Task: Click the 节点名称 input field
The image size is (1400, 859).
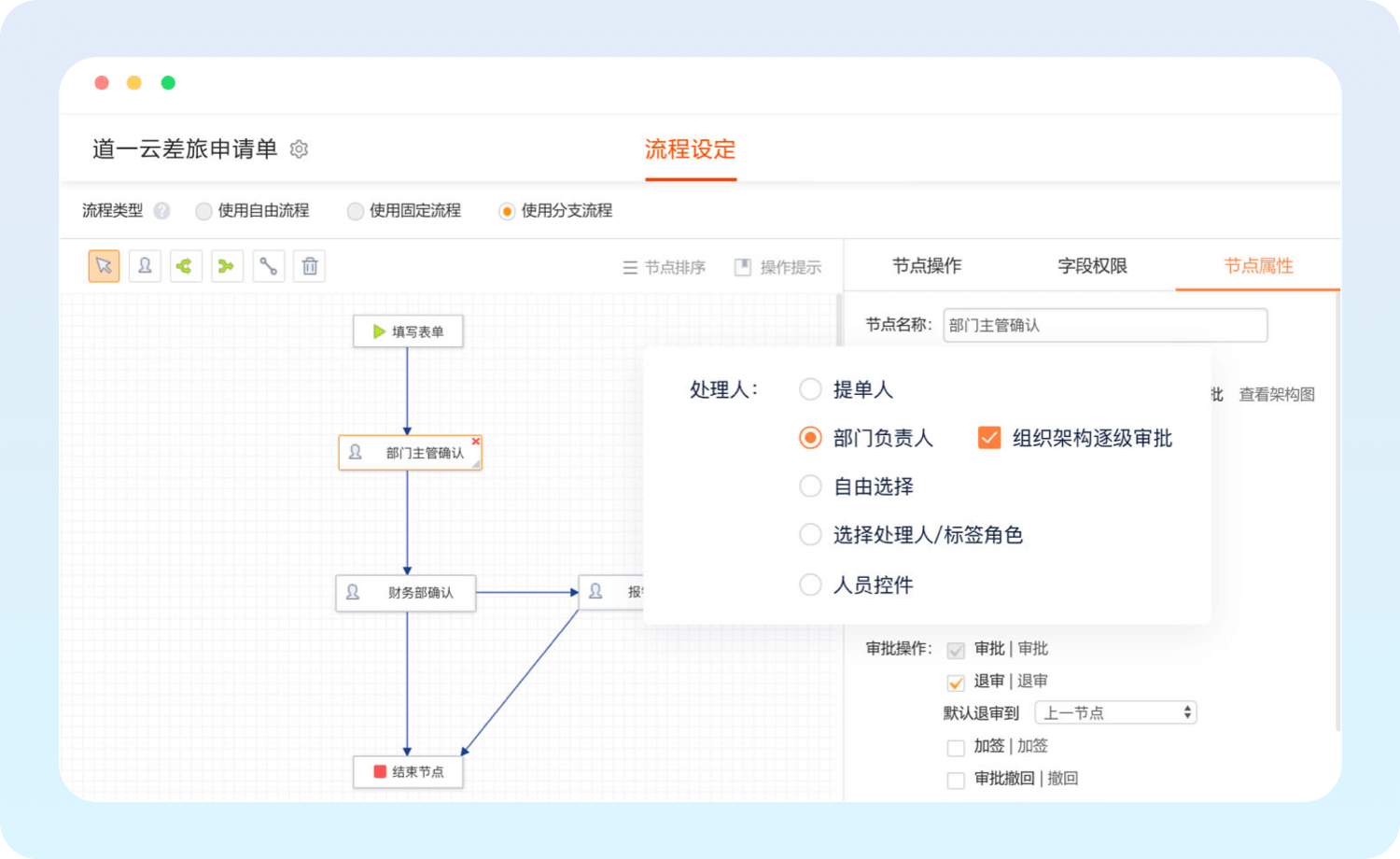Action: [x=1105, y=325]
